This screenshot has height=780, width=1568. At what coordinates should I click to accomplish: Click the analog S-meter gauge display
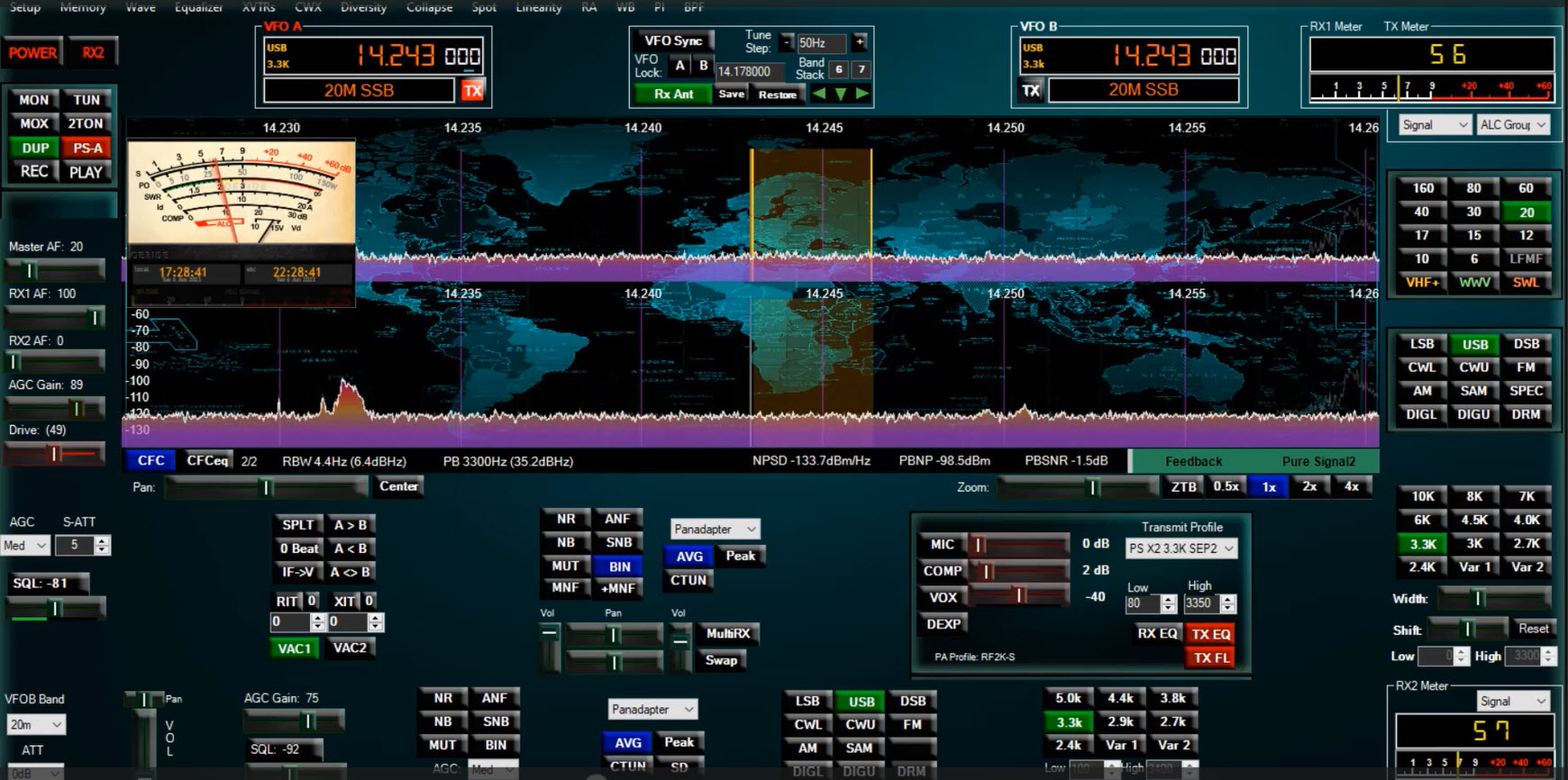(241, 192)
